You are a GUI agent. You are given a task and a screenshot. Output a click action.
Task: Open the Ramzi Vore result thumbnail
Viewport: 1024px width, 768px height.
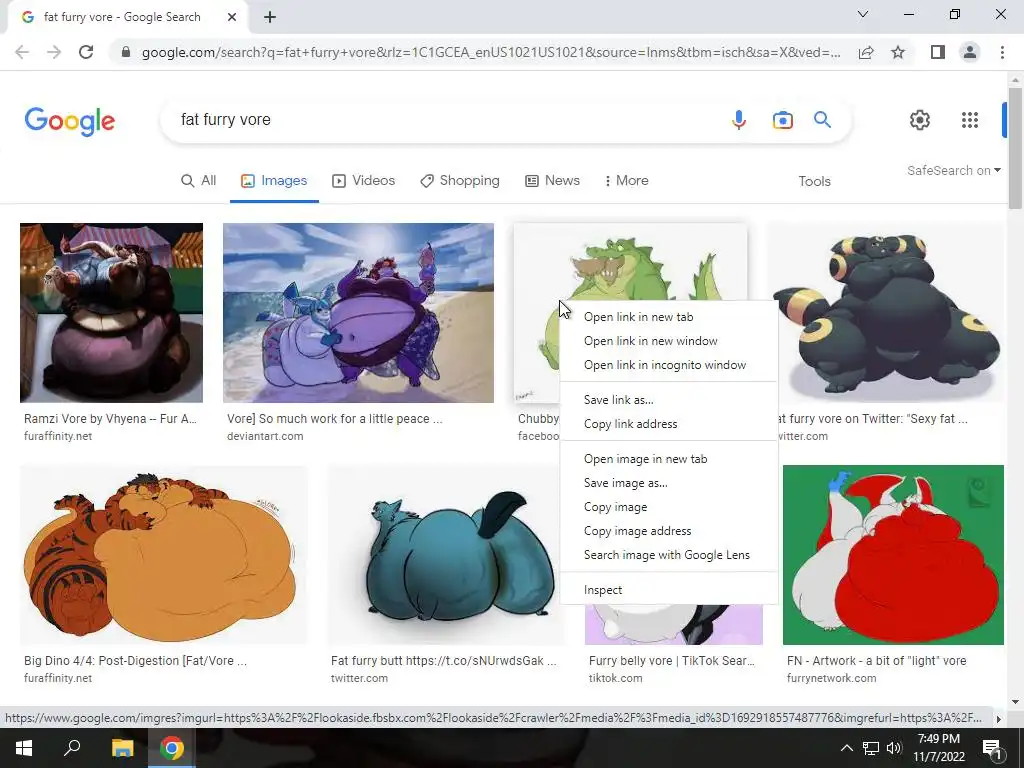[111, 313]
